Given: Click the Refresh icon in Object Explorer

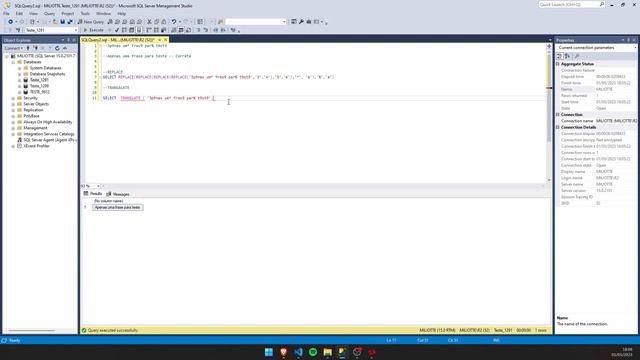Looking at the screenshot, I should [x=57, y=48].
